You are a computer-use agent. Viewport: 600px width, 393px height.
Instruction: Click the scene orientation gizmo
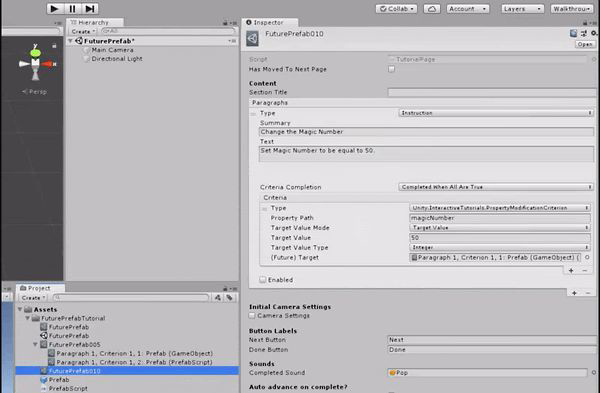click(x=36, y=63)
